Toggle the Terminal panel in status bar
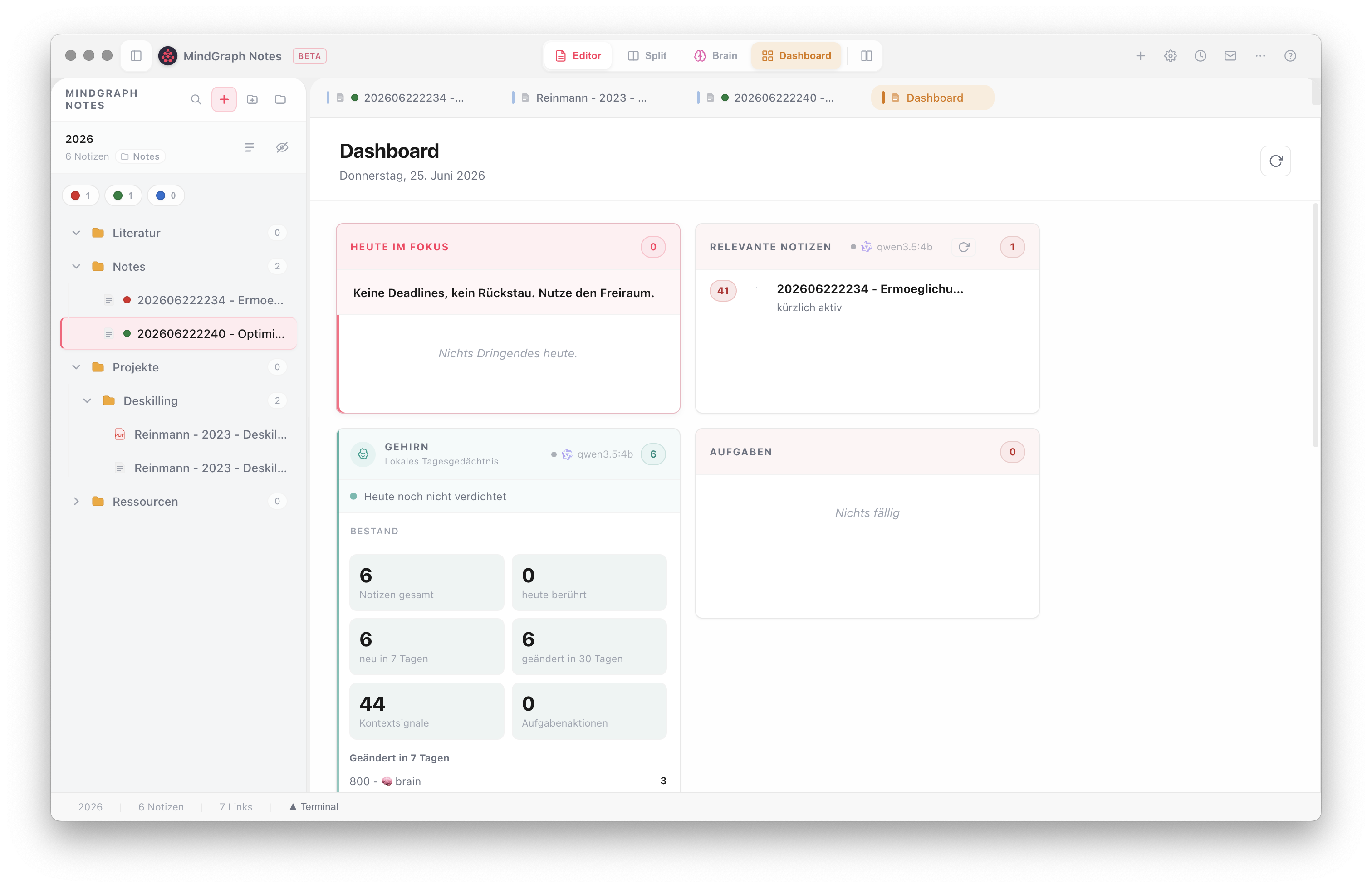This screenshot has height=888, width=1372. [314, 807]
